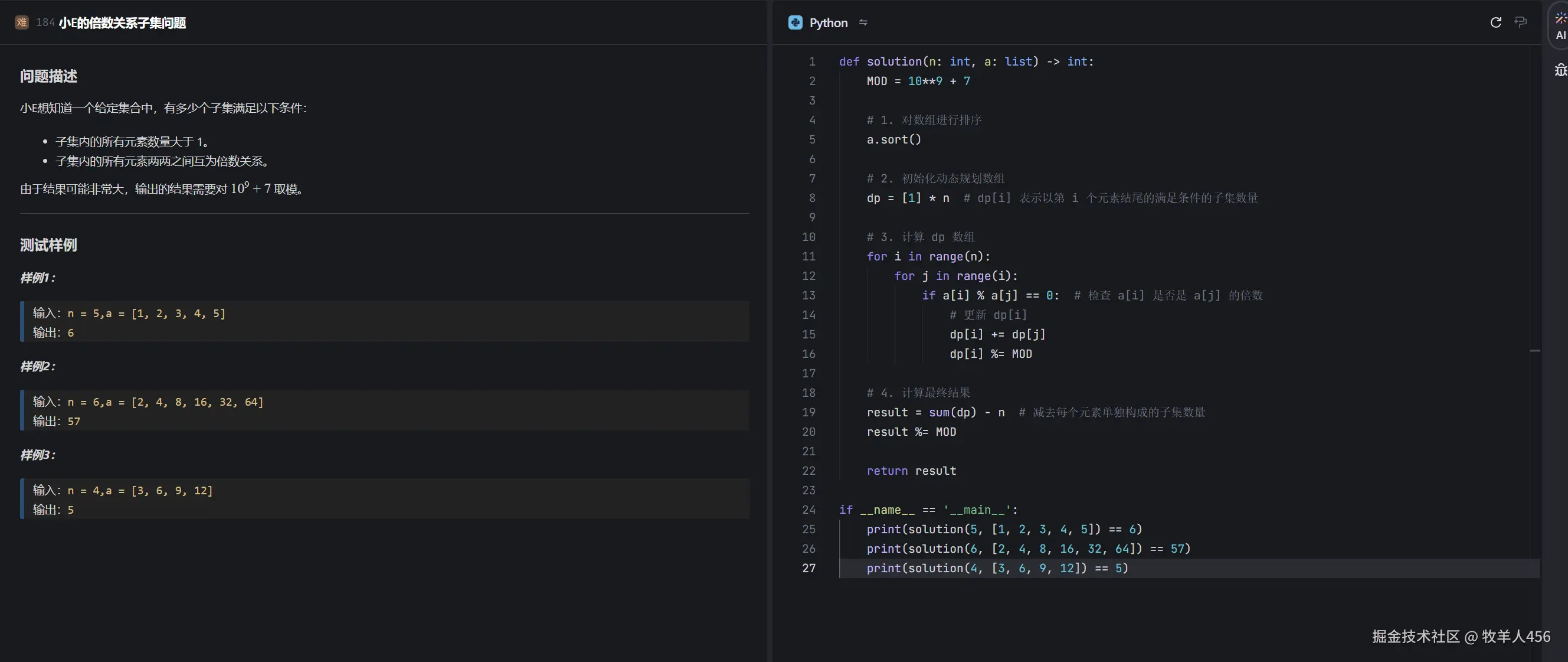
Task: Click problem number 184
Action: (x=45, y=22)
